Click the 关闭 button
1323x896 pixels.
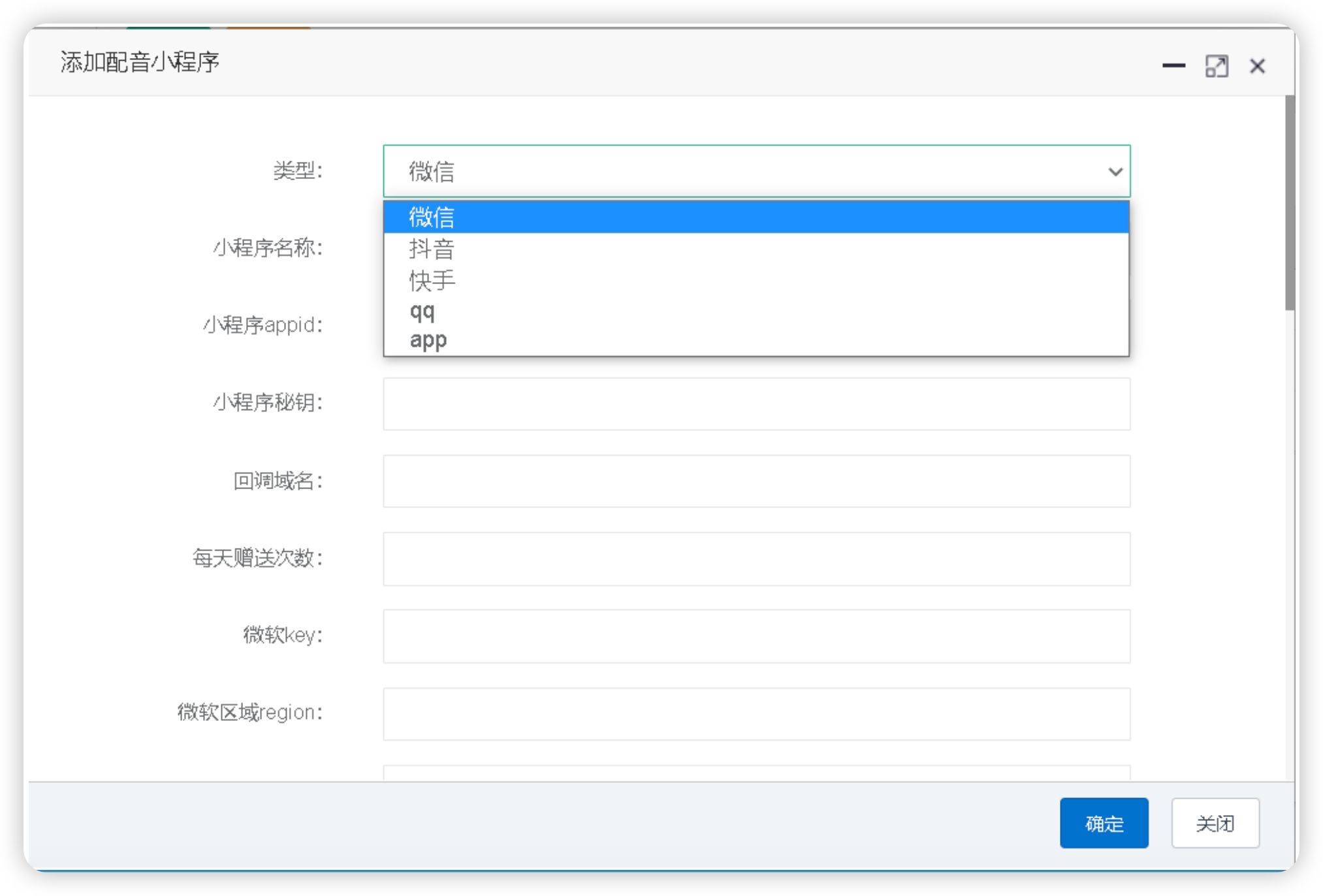(x=1215, y=823)
